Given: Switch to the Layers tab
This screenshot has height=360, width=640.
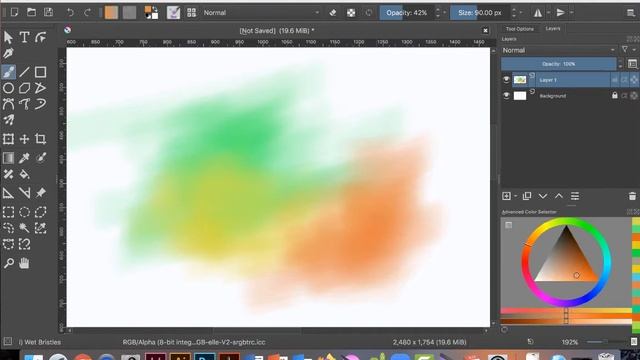Looking at the screenshot, I should pos(553,29).
